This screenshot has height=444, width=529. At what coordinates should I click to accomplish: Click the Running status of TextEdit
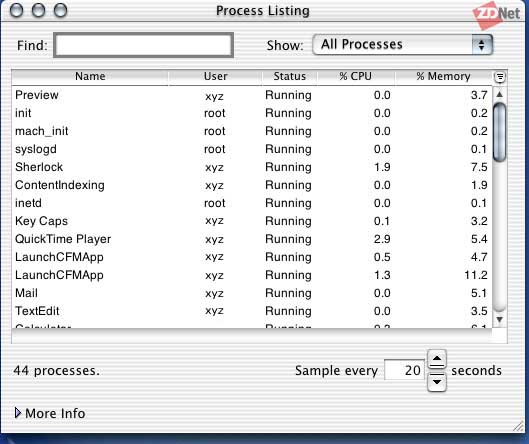tap(288, 311)
